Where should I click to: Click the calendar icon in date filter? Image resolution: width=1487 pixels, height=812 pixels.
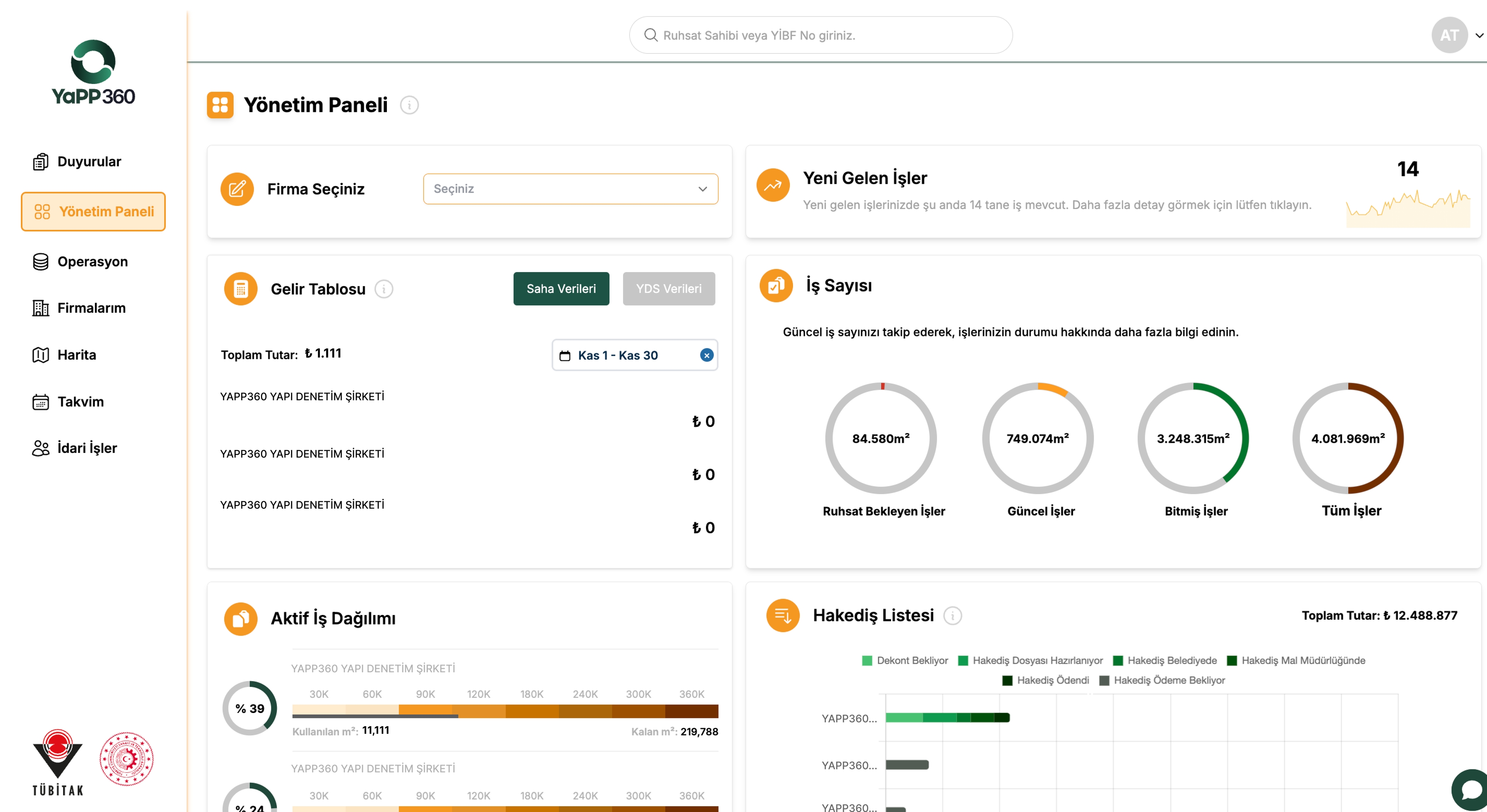pyautogui.click(x=565, y=356)
